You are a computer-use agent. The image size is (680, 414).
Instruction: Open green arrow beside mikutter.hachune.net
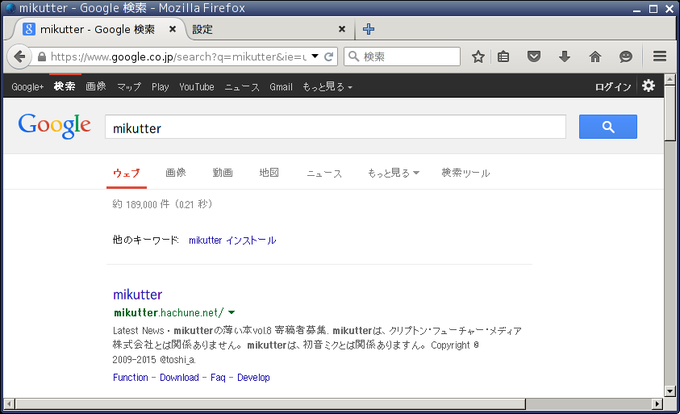(x=232, y=313)
